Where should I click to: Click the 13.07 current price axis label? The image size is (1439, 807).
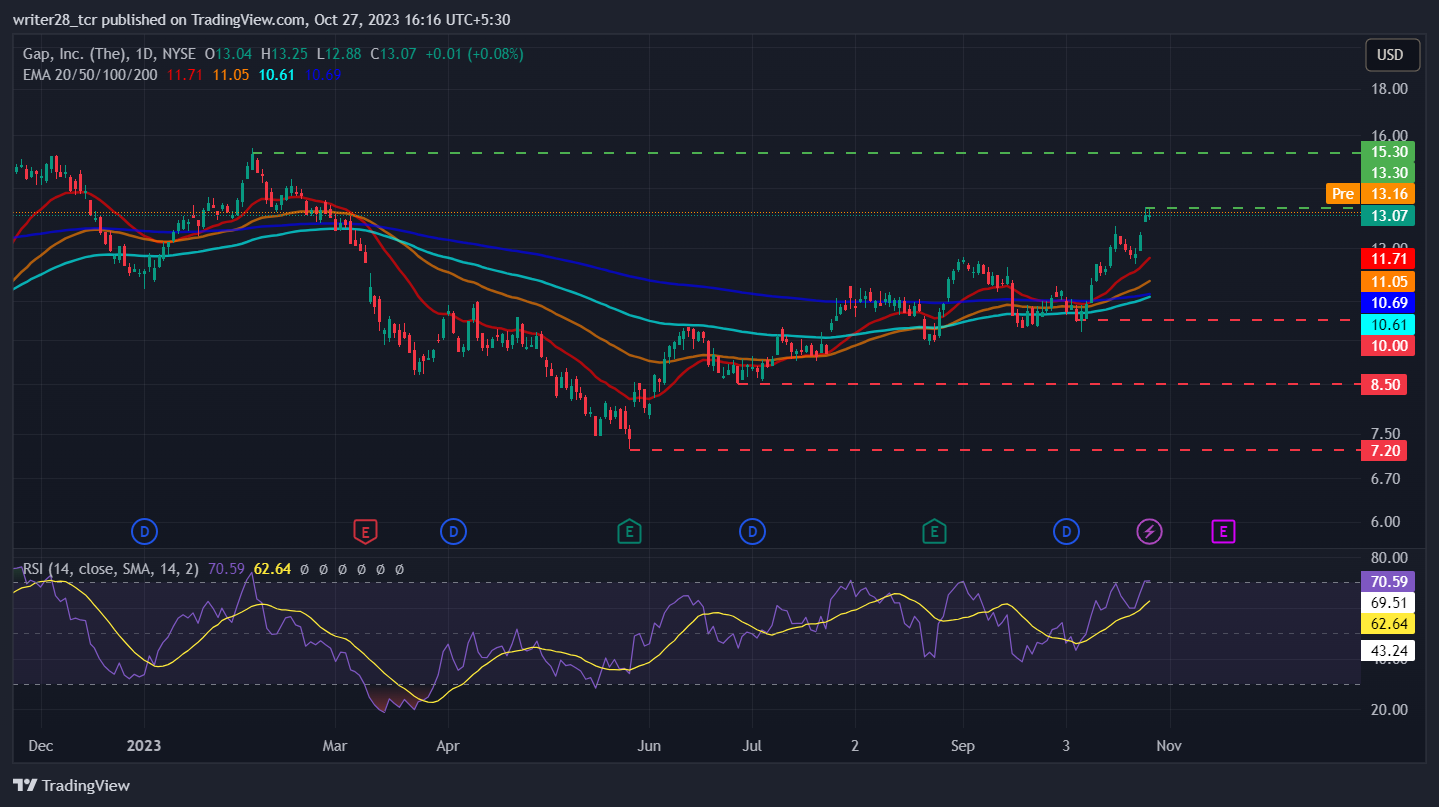pos(1390,215)
